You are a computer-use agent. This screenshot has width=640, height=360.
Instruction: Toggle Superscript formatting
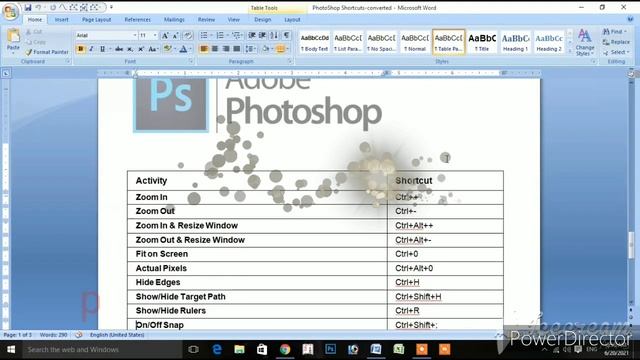coord(141,49)
